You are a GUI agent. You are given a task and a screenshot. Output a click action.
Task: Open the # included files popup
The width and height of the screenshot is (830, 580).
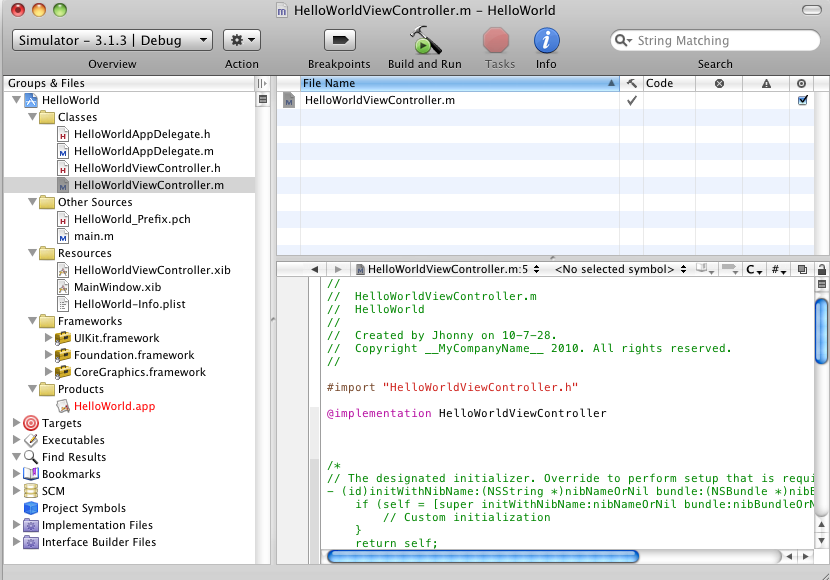coord(778,269)
